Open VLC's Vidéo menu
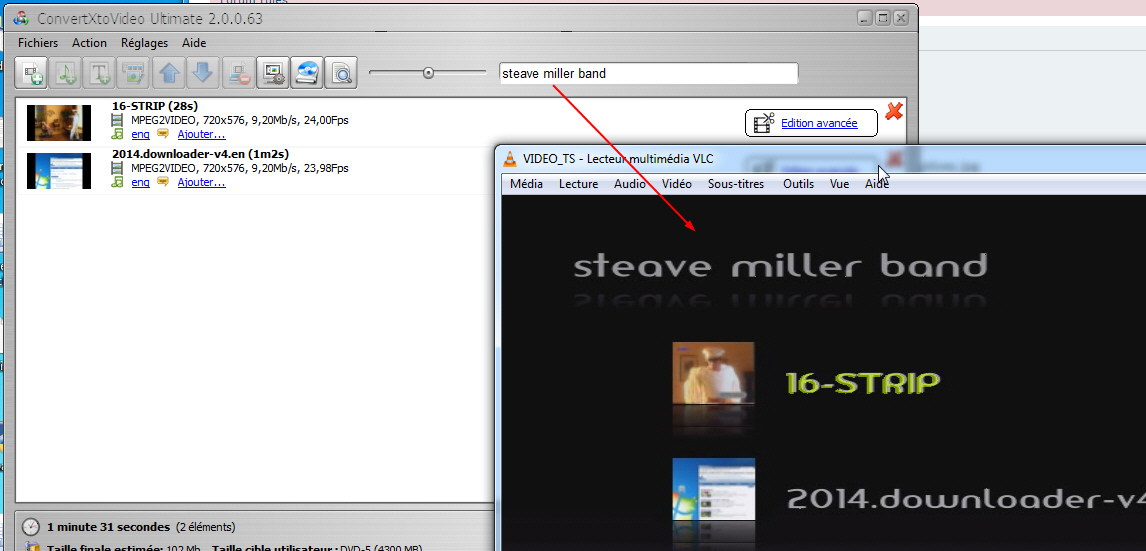Screen dimensions: 1146x551 677,184
